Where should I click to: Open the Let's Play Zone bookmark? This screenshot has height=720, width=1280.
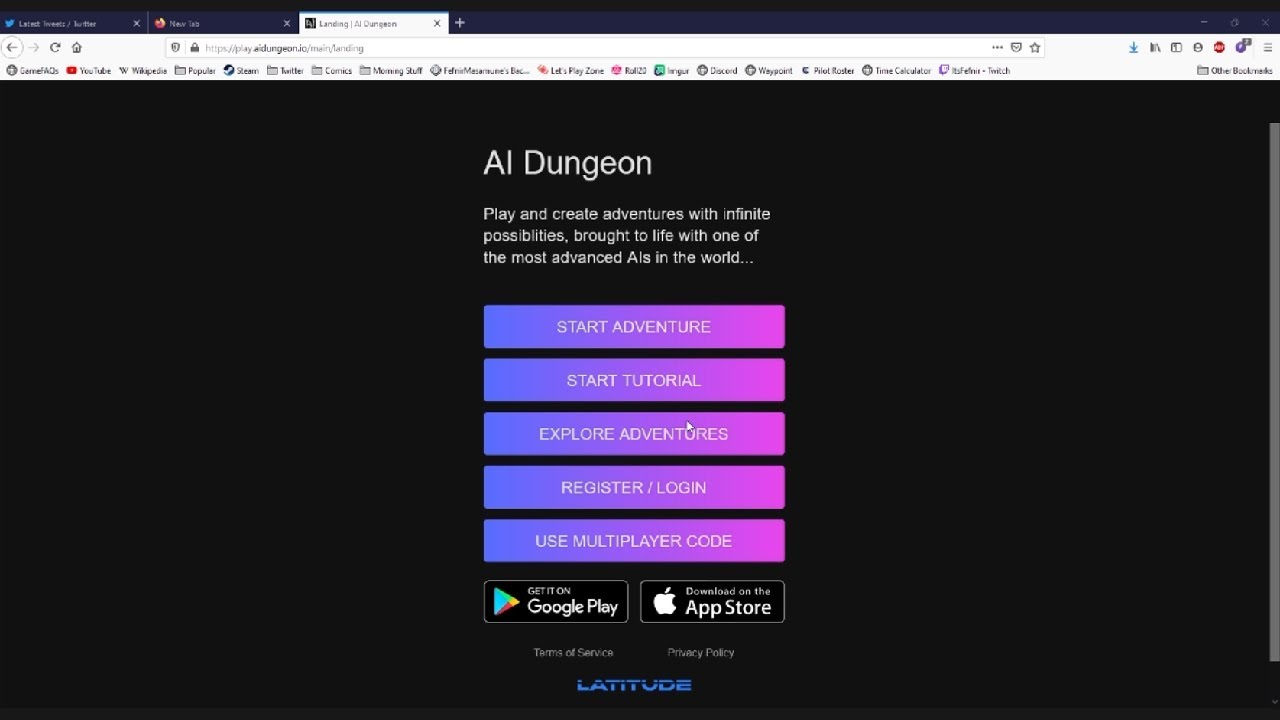(x=570, y=71)
